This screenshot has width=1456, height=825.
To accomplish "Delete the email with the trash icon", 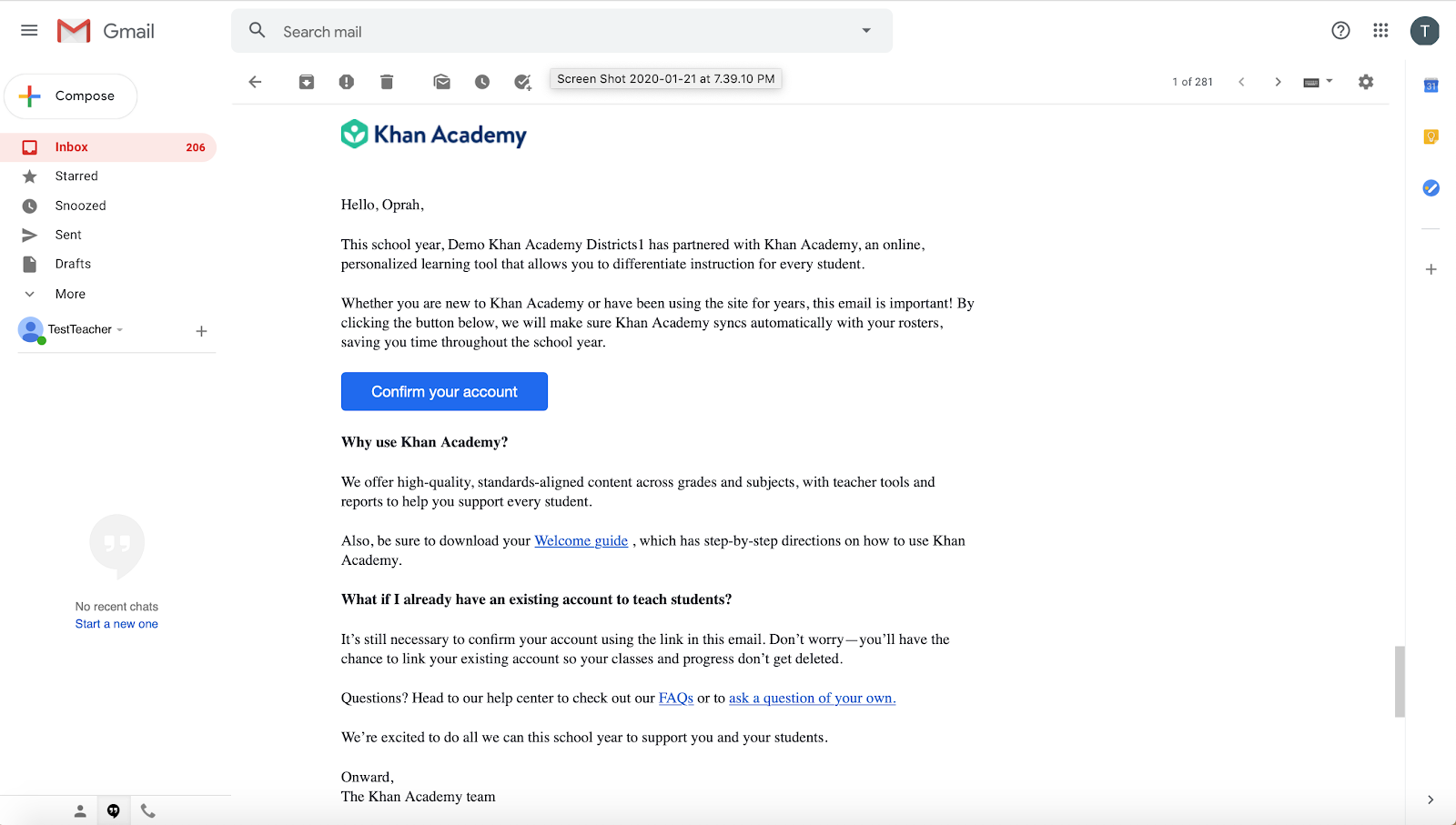I will pyautogui.click(x=387, y=82).
